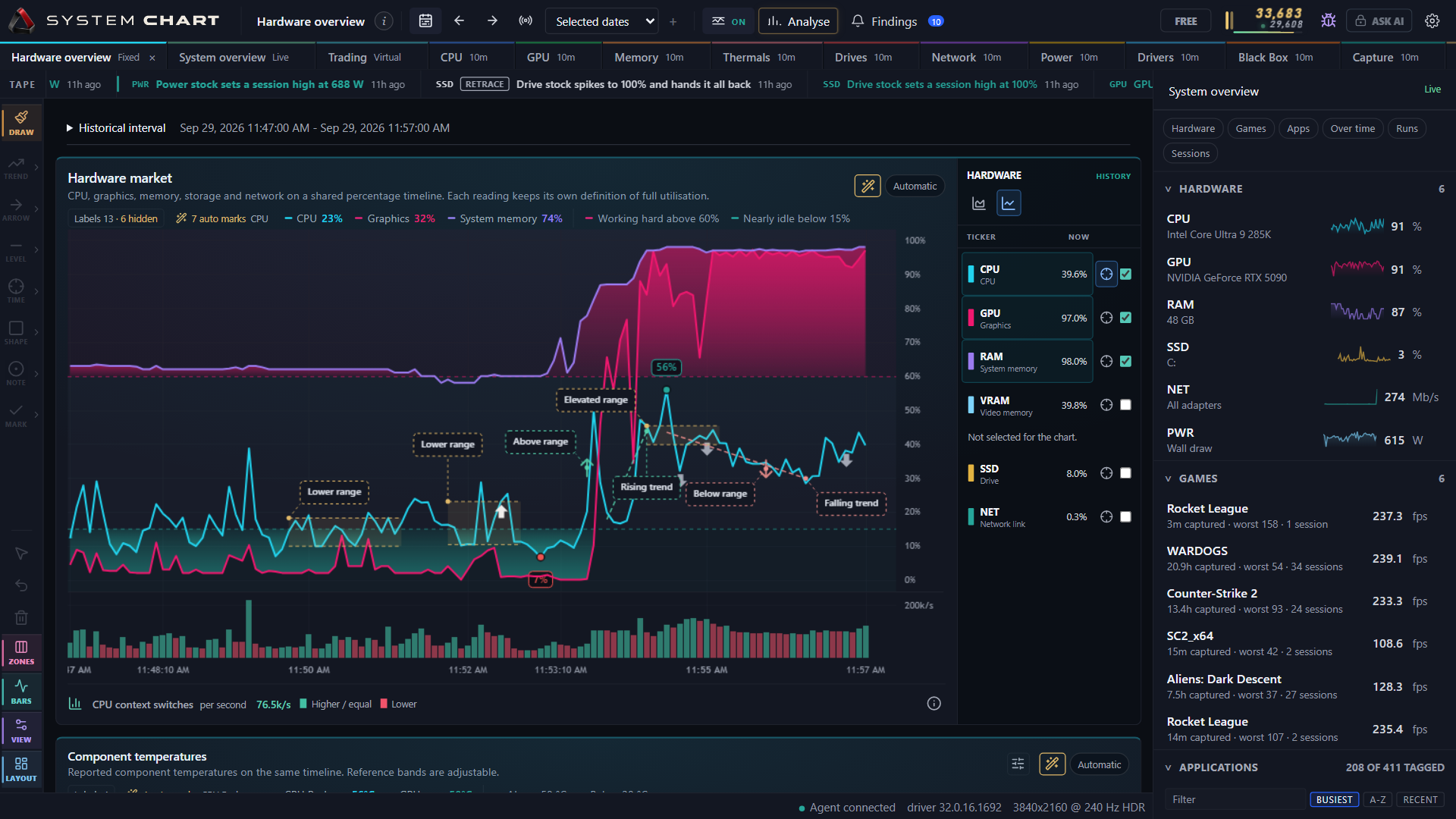Open HISTORY link in hardware panel
Screen dimensions: 1456x819
[1112, 176]
